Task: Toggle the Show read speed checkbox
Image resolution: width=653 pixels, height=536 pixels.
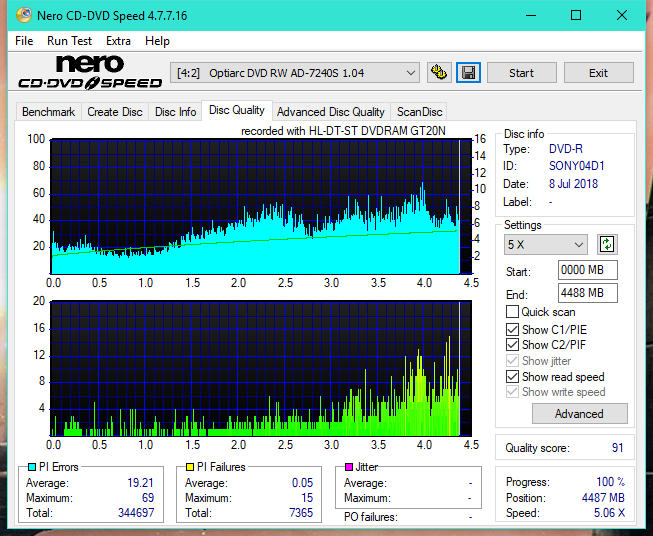Action: click(x=512, y=376)
